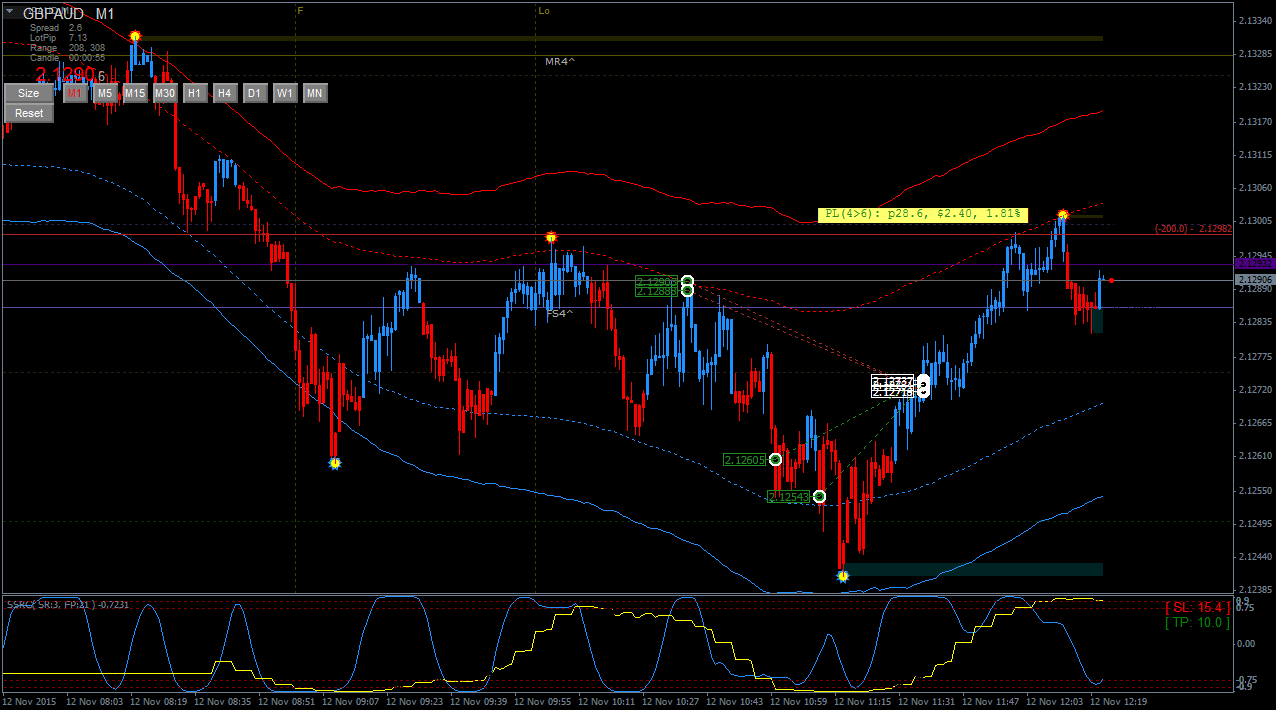Click the green 2.12543 entry price label
This screenshot has height=710, width=1276.
tap(789, 497)
